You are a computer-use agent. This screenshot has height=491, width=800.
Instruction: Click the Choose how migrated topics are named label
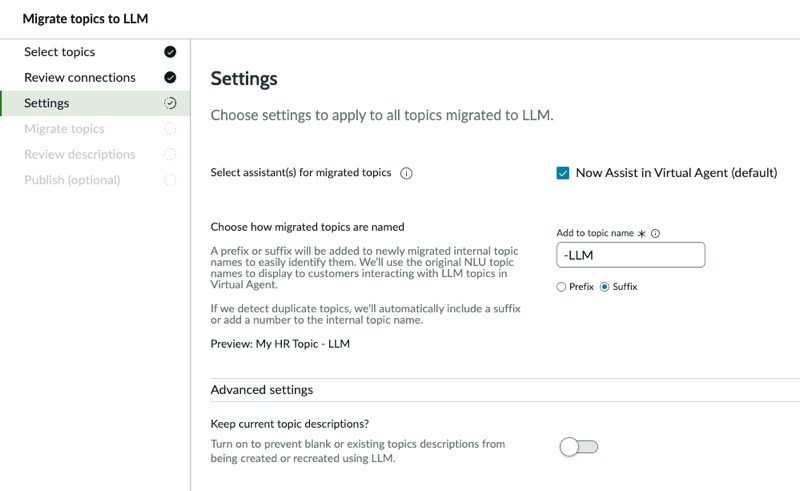tap(307, 227)
